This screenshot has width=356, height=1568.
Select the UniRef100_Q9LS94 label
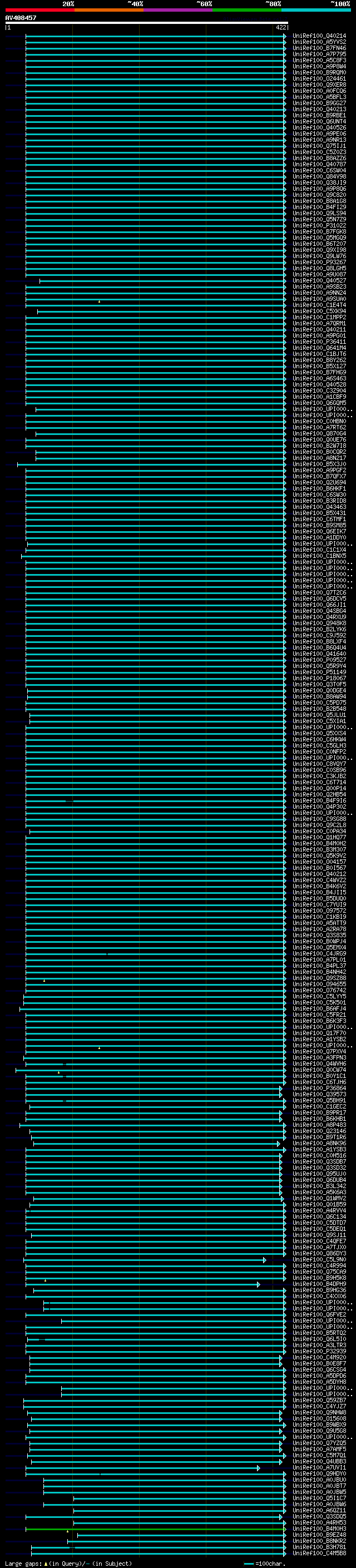pyautogui.click(x=319, y=213)
